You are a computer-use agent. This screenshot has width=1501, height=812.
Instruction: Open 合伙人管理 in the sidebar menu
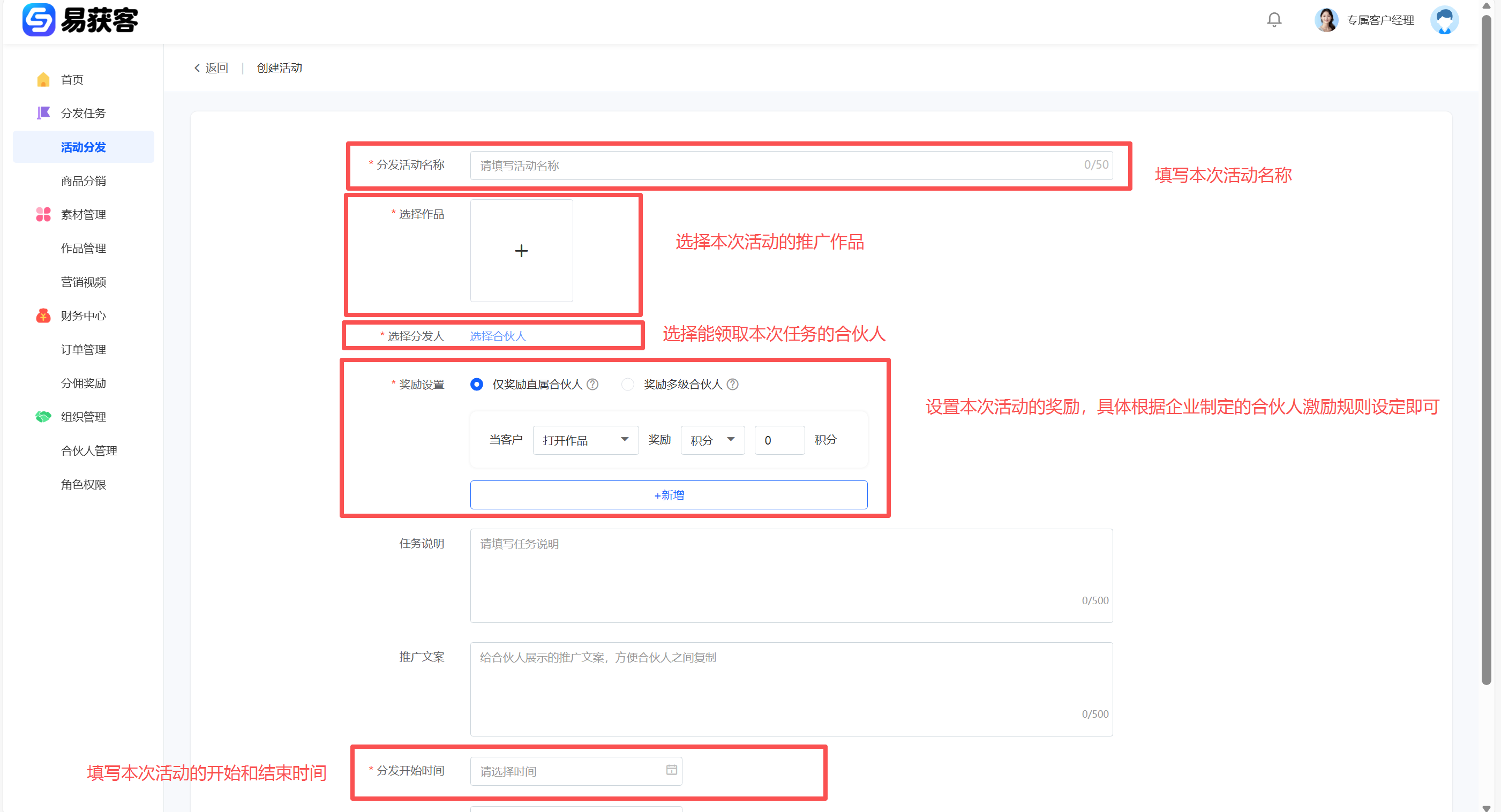click(x=88, y=451)
